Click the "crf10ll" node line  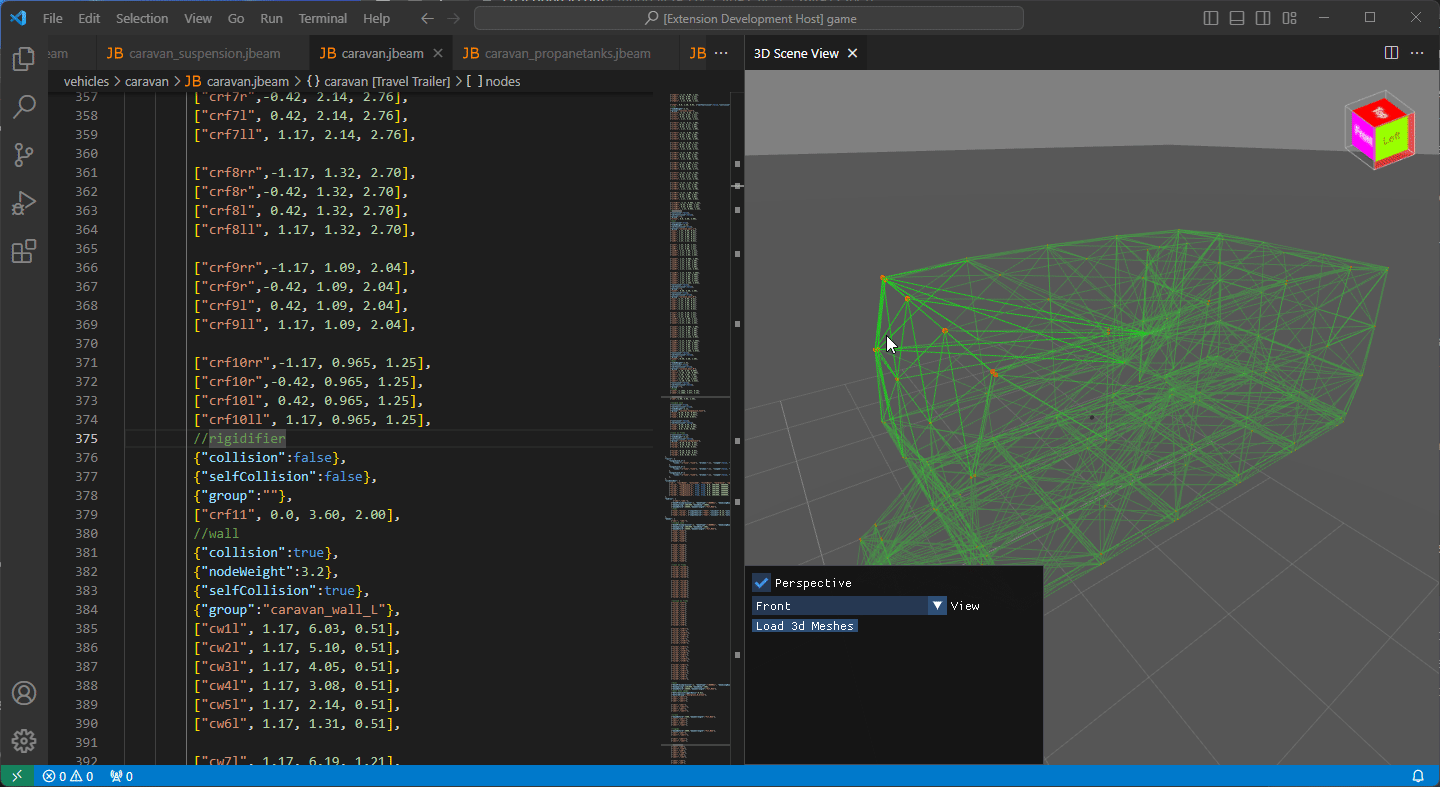[x=313, y=419]
